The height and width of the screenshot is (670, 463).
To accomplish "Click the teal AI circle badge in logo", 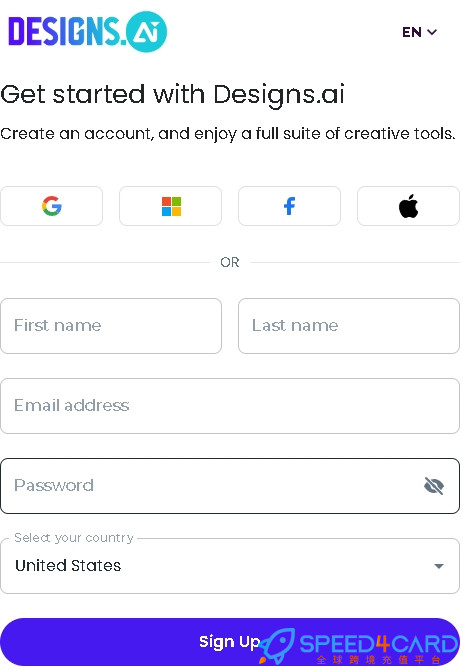I will [x=147, y=32].
